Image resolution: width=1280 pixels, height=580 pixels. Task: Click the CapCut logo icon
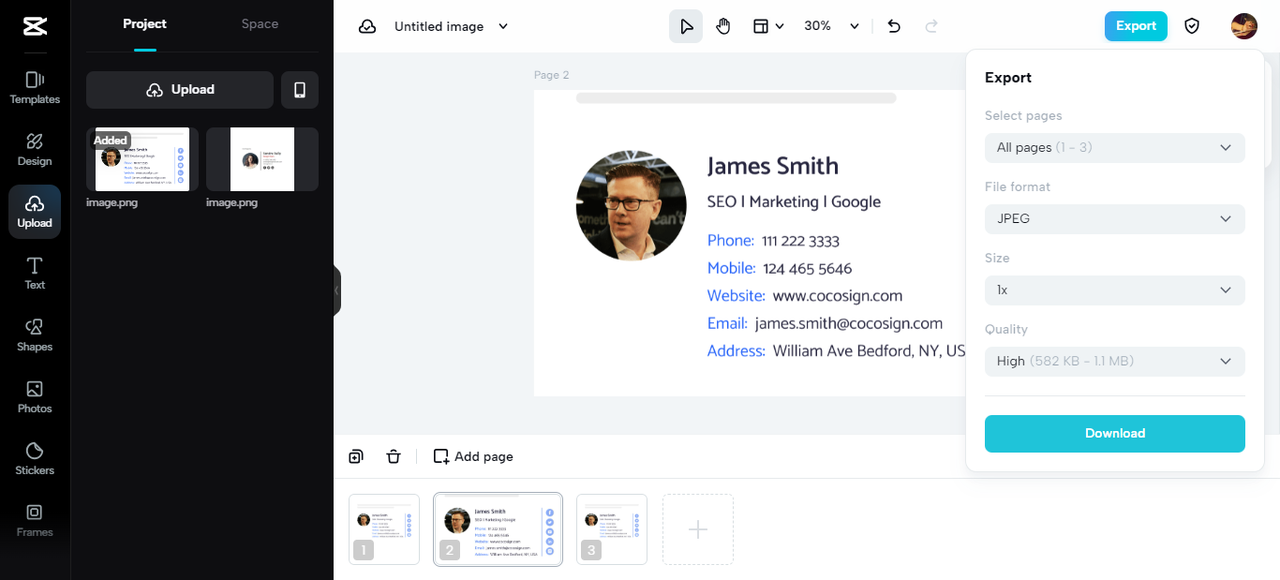pos(34,27)
